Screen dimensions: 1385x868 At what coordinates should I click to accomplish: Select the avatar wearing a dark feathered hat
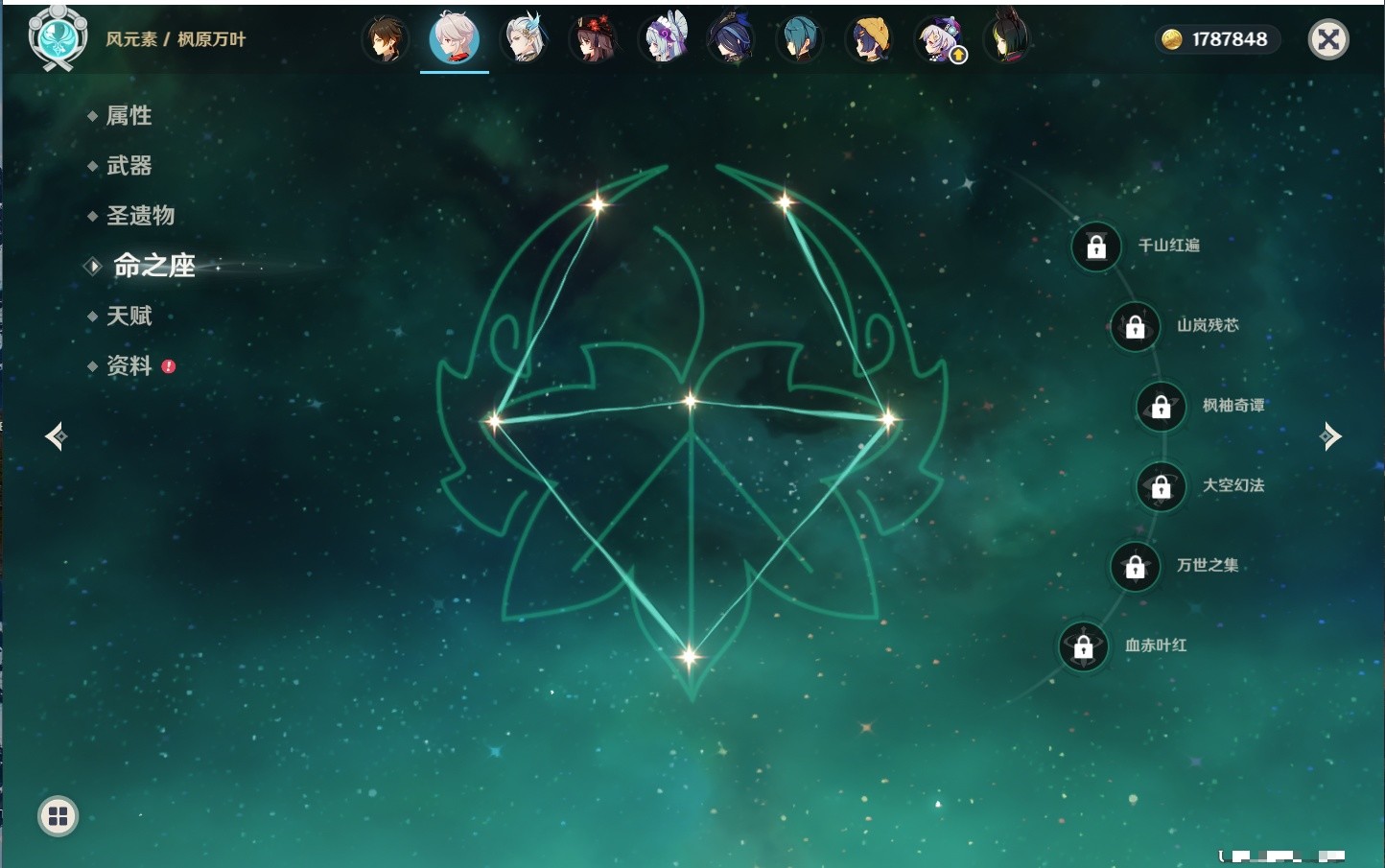click(732, 39)
